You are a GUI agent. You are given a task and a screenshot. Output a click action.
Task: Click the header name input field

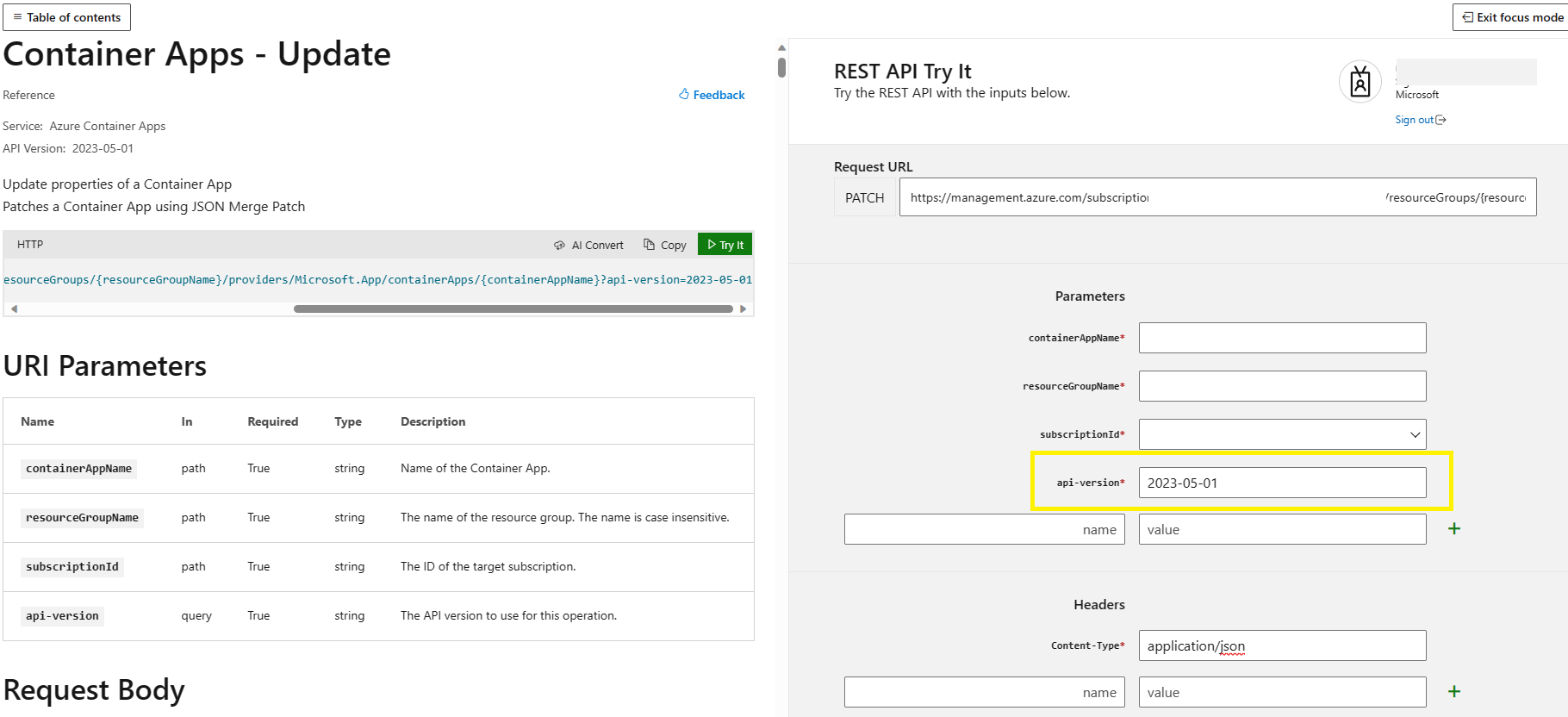pyautogui.click(x=984, y=692)
